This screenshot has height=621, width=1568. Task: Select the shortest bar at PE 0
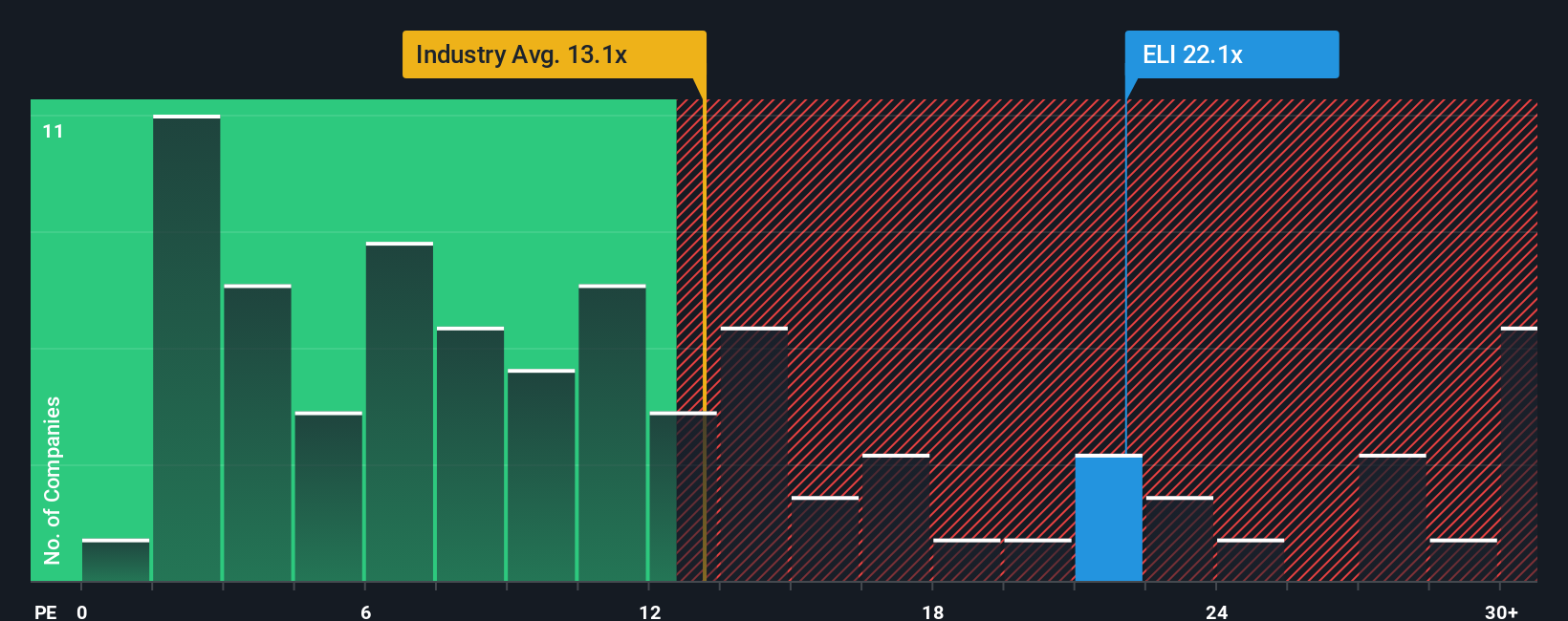pos(116,561)
